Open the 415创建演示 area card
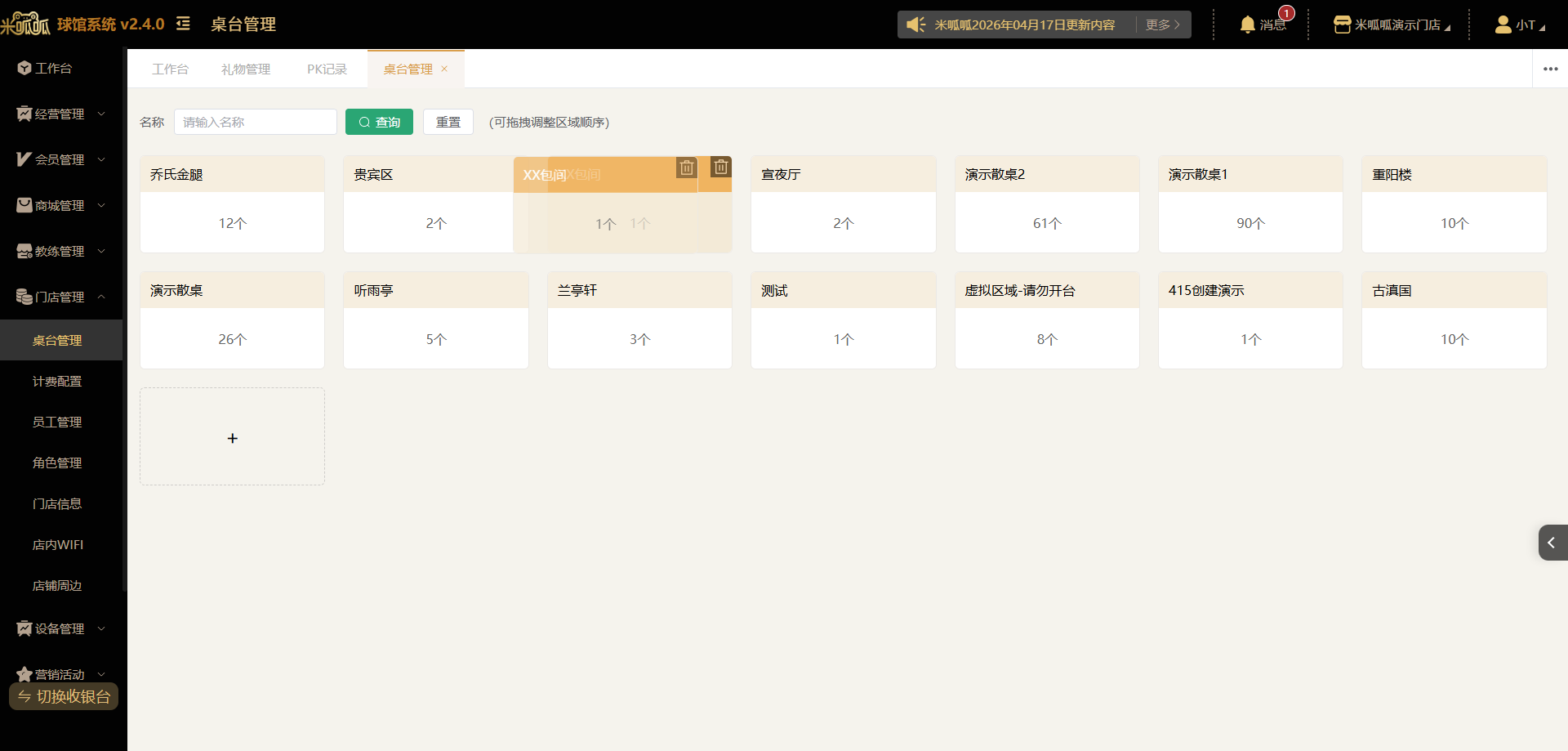The width and height of the screenshot is (1568, 751). (1250, 320)
